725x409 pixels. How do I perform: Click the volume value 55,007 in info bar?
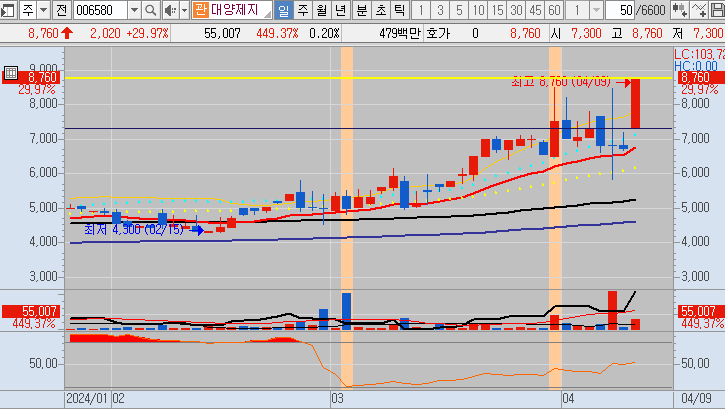point(222,33)
